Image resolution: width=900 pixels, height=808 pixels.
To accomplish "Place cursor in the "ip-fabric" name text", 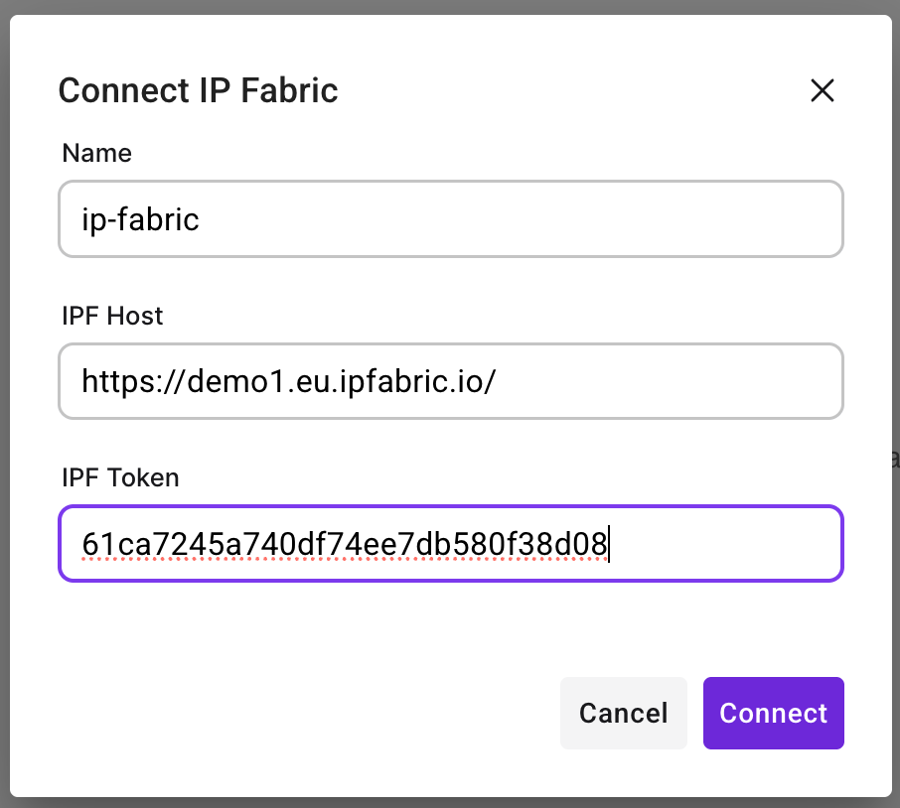I will [x=141, y=219].
